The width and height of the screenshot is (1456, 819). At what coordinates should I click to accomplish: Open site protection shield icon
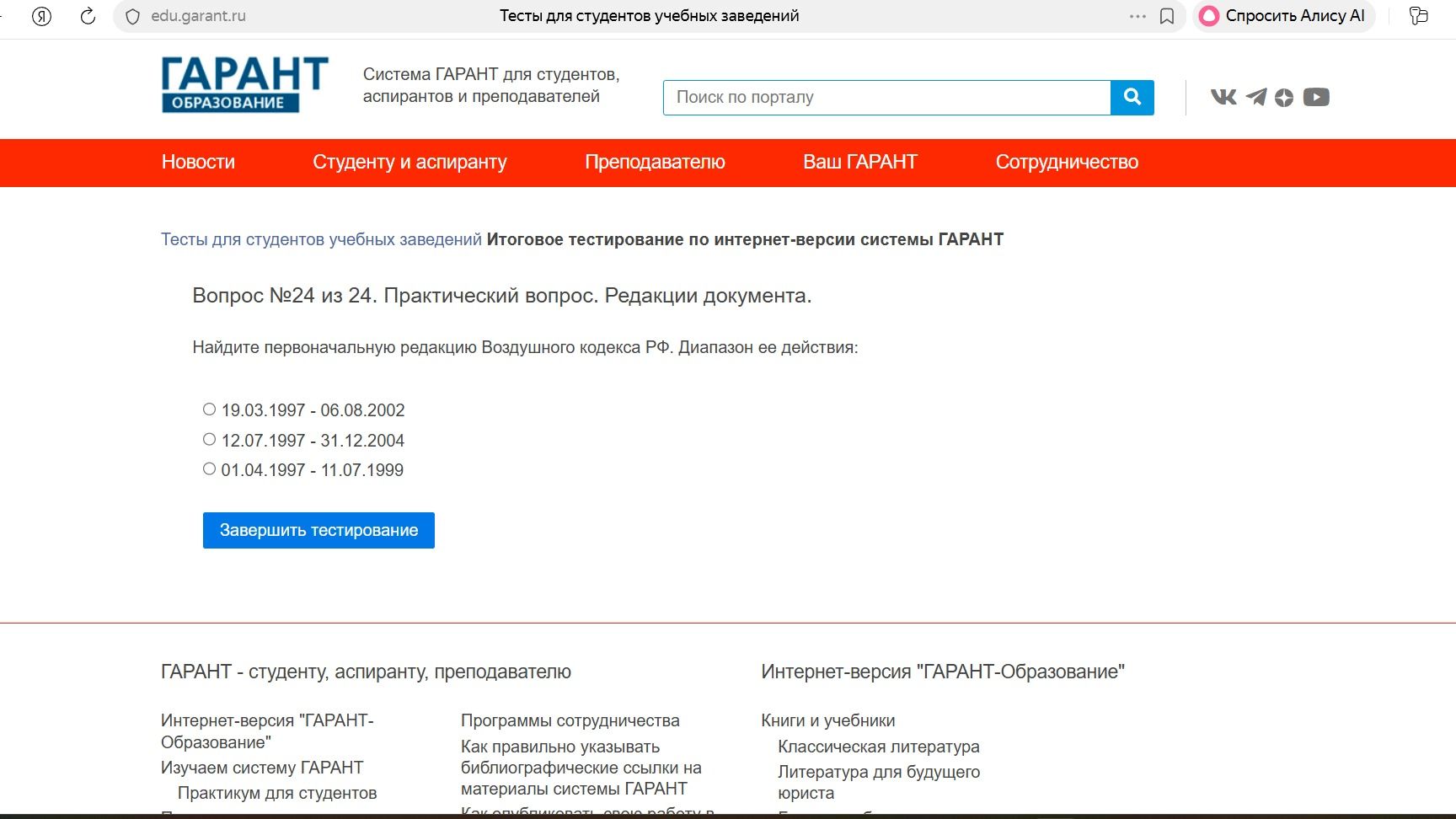tap(132, 16)
